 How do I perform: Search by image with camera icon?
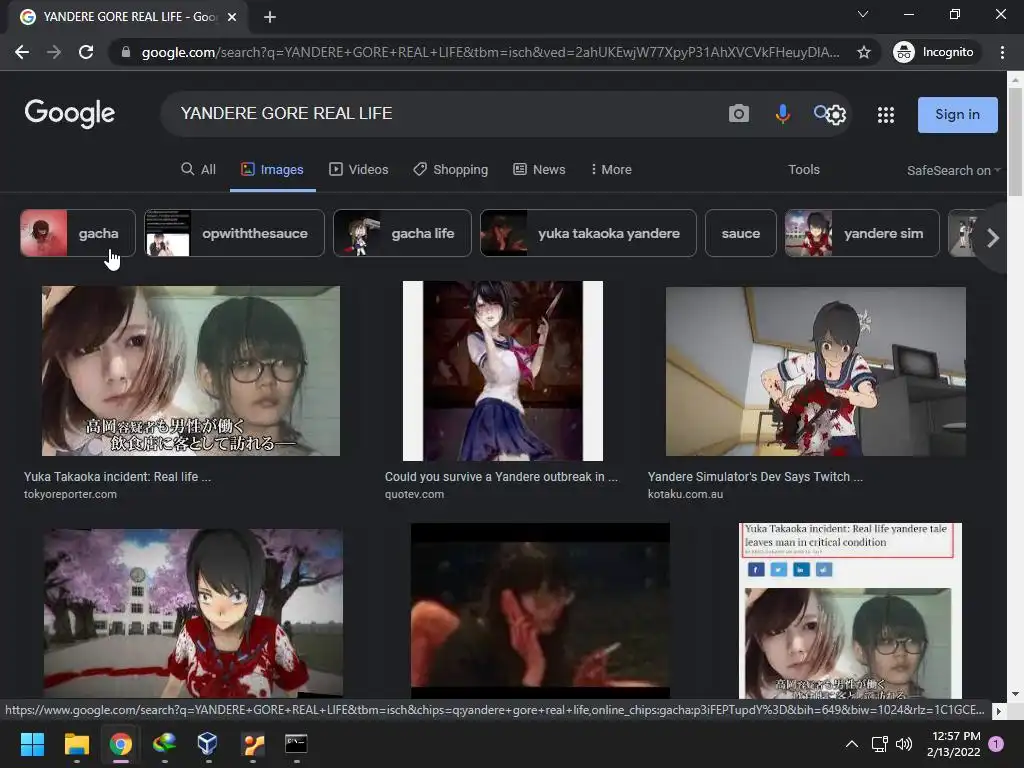(x=739, y=114)
